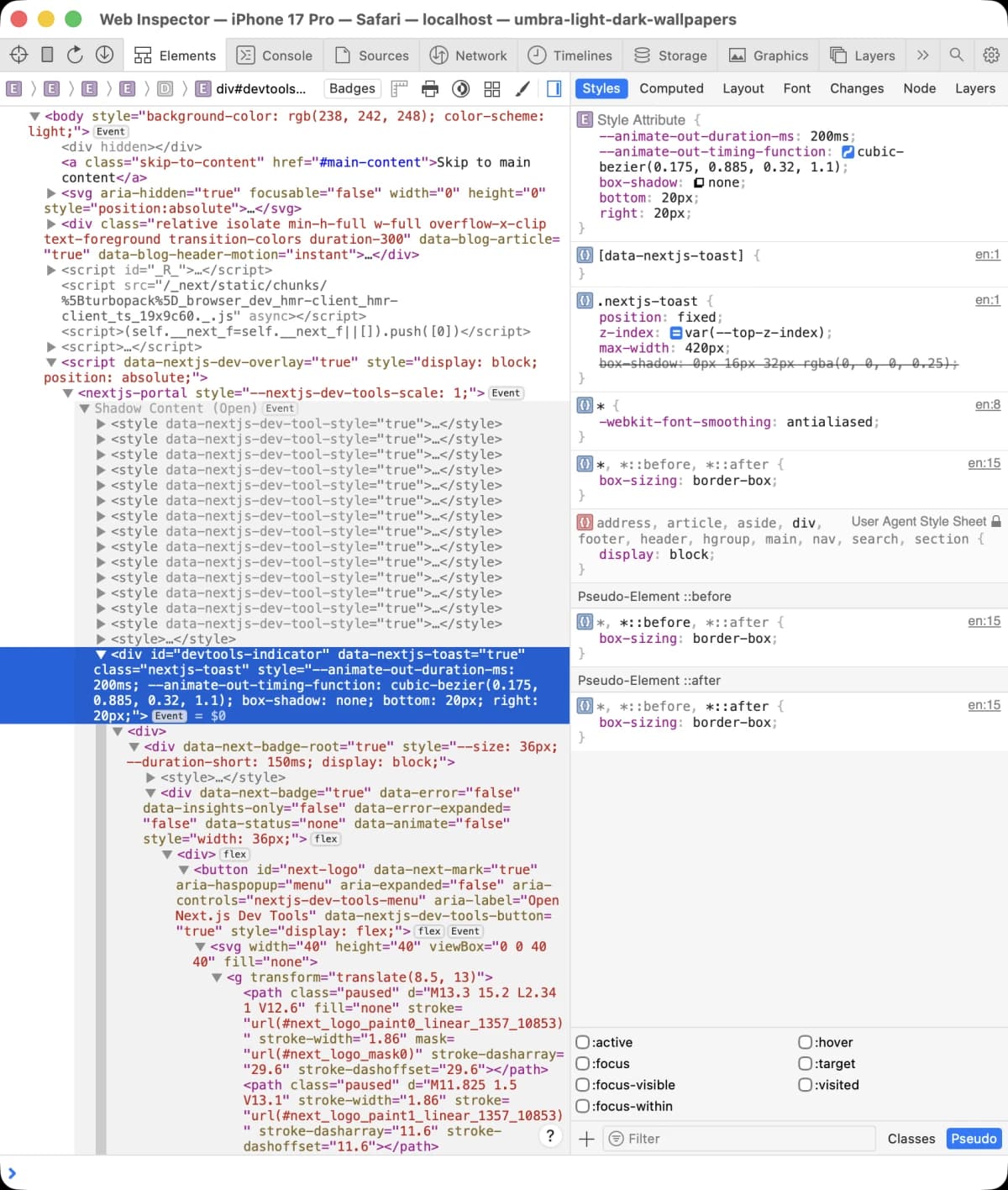This screenshot has width=1008, height=1190.
Task: Open the Badges dropdown button
Action: point(353,88)
